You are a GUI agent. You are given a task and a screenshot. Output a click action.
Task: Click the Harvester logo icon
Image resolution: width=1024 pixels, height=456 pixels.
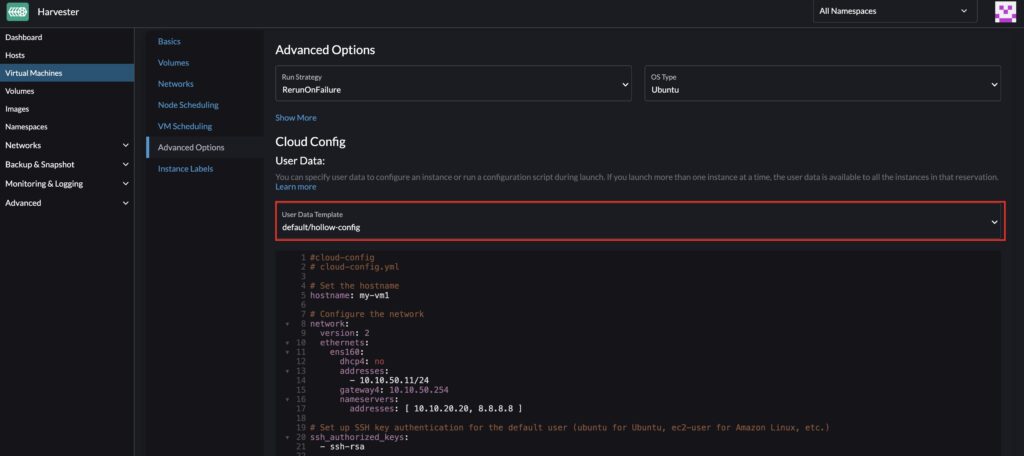pos(17,12)
